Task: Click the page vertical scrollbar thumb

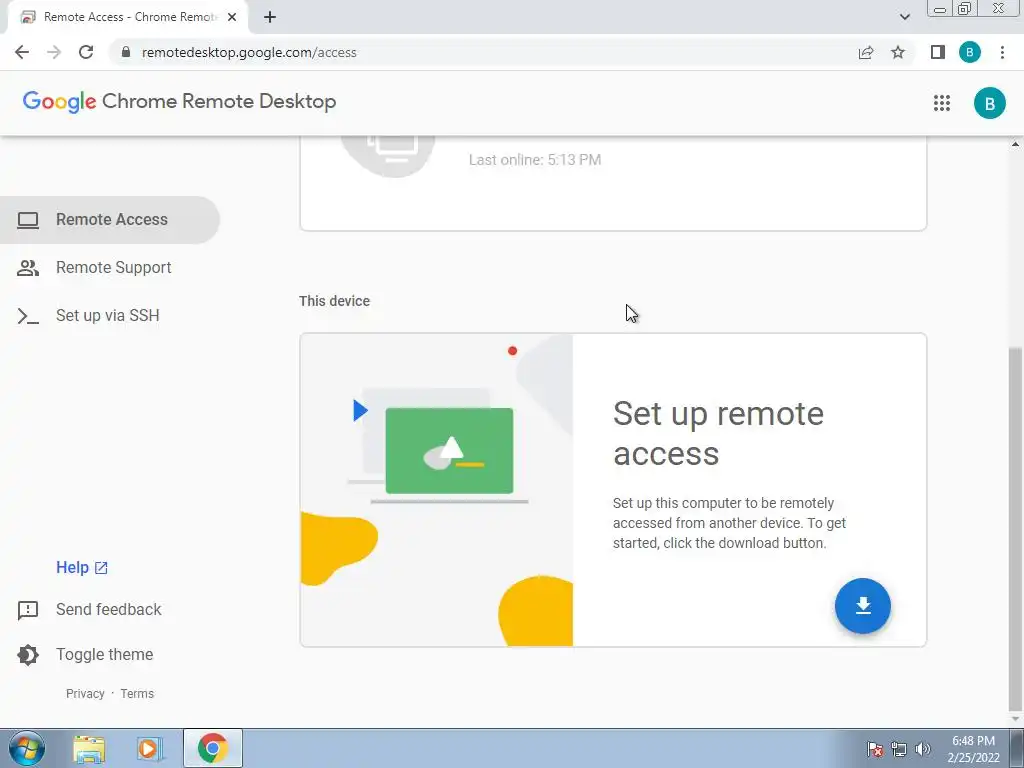Action: coord(1015,529)
